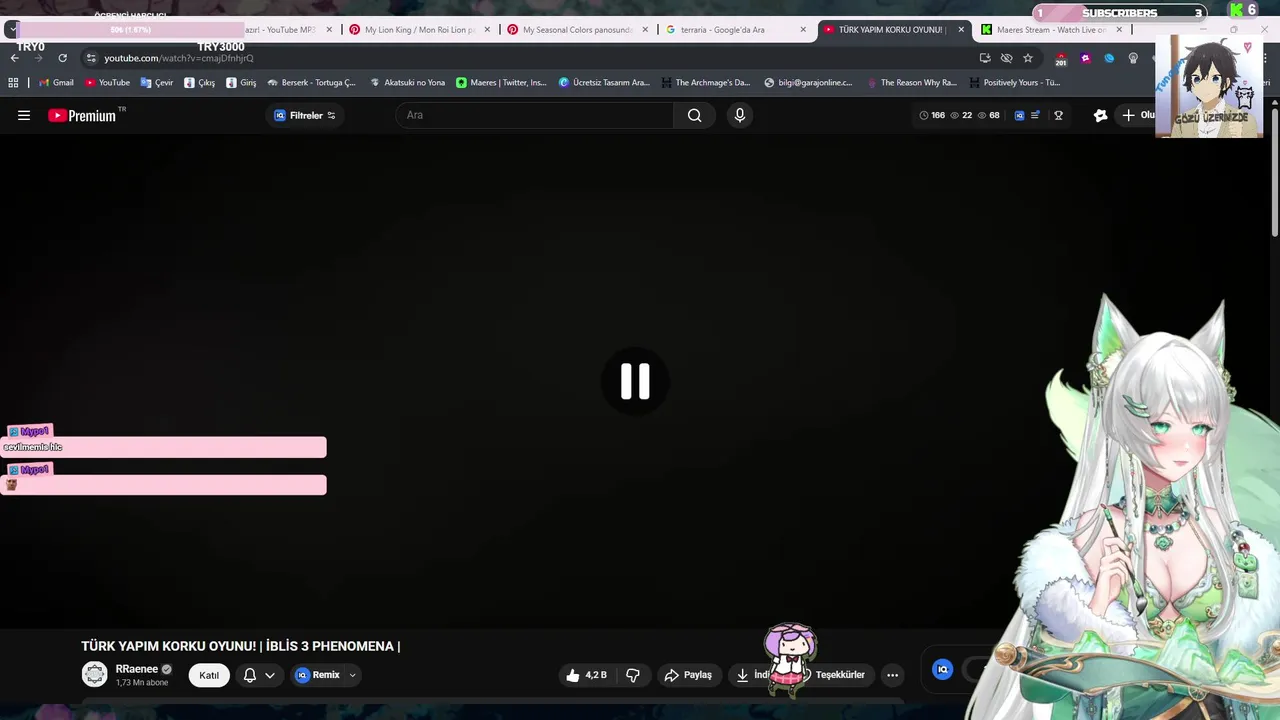The image size is (1280, 720).
Task: Open the vidIQ boost rocket icon
Action: pyautogui.click(x=1100, y=115)
